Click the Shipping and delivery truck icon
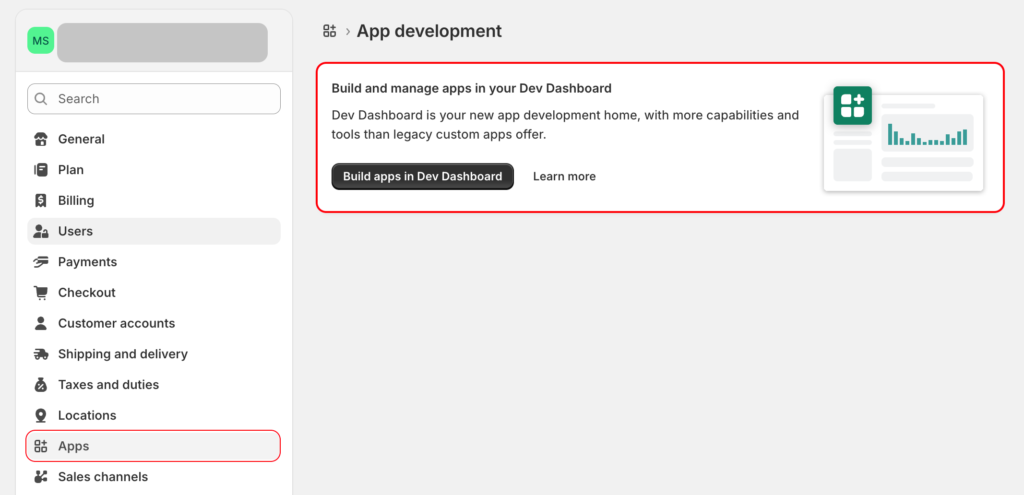1024x495 pixels. coord(40,354)
